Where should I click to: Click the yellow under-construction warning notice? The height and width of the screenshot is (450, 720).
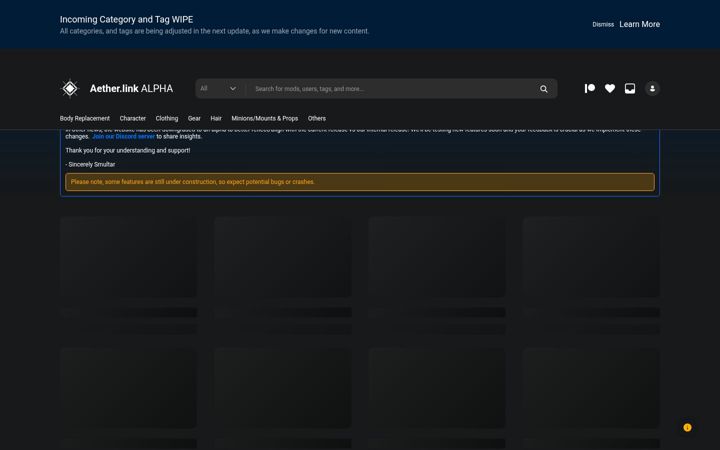pyautogui.click(x=360, y=182)
